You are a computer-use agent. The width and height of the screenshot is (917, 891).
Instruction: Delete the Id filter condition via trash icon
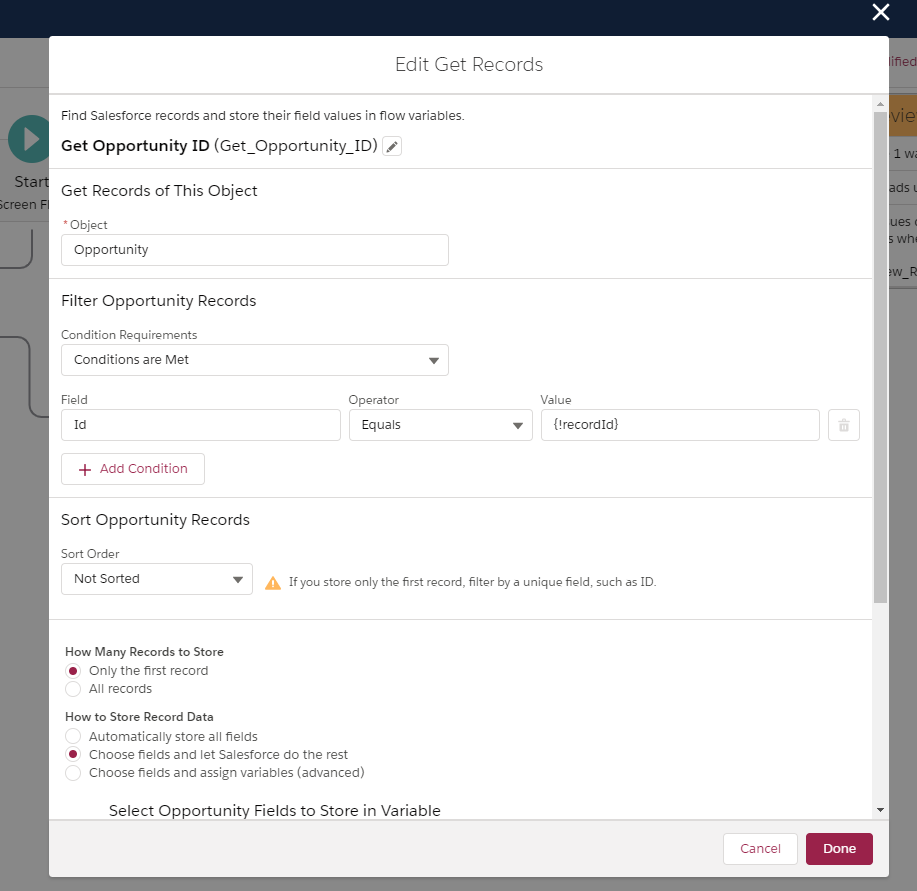pos(843,425)
